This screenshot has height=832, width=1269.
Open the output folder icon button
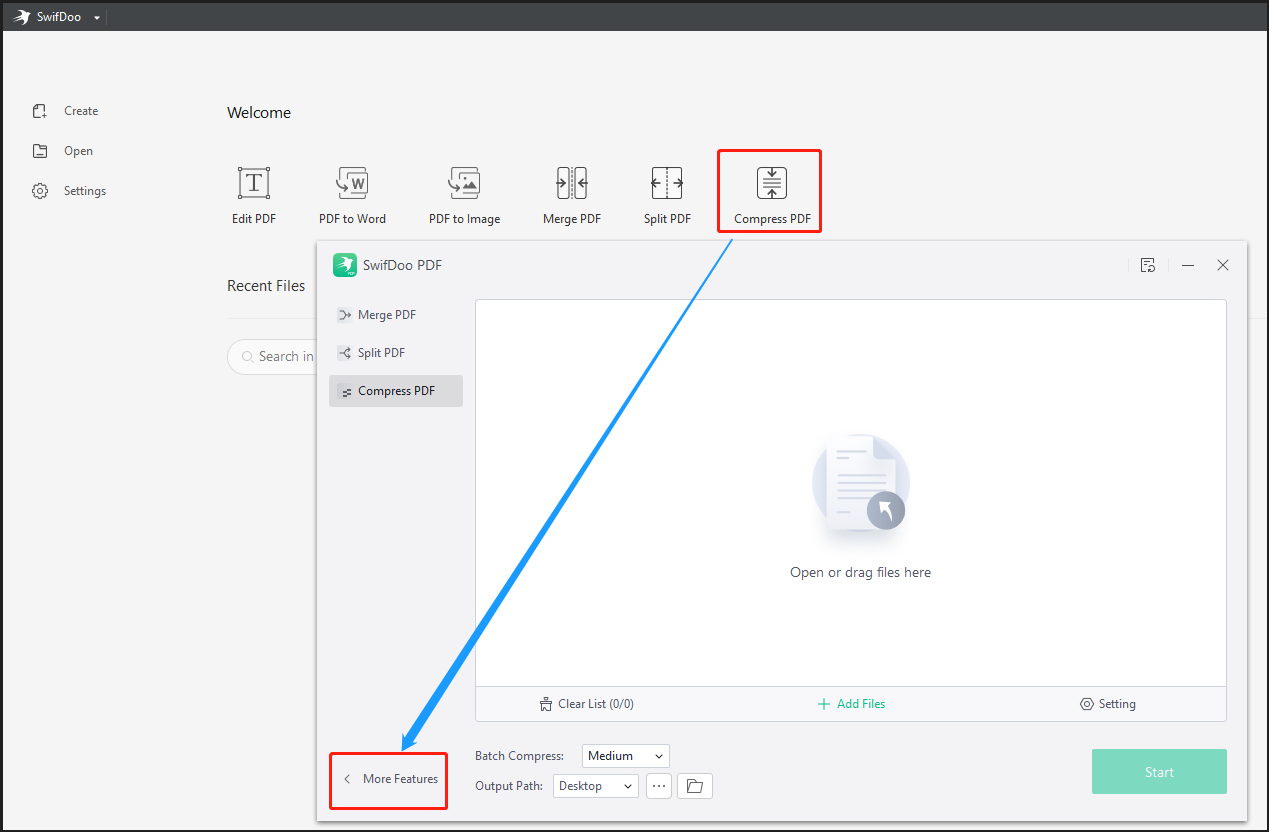pyautogui.click(x=695, y=786)
